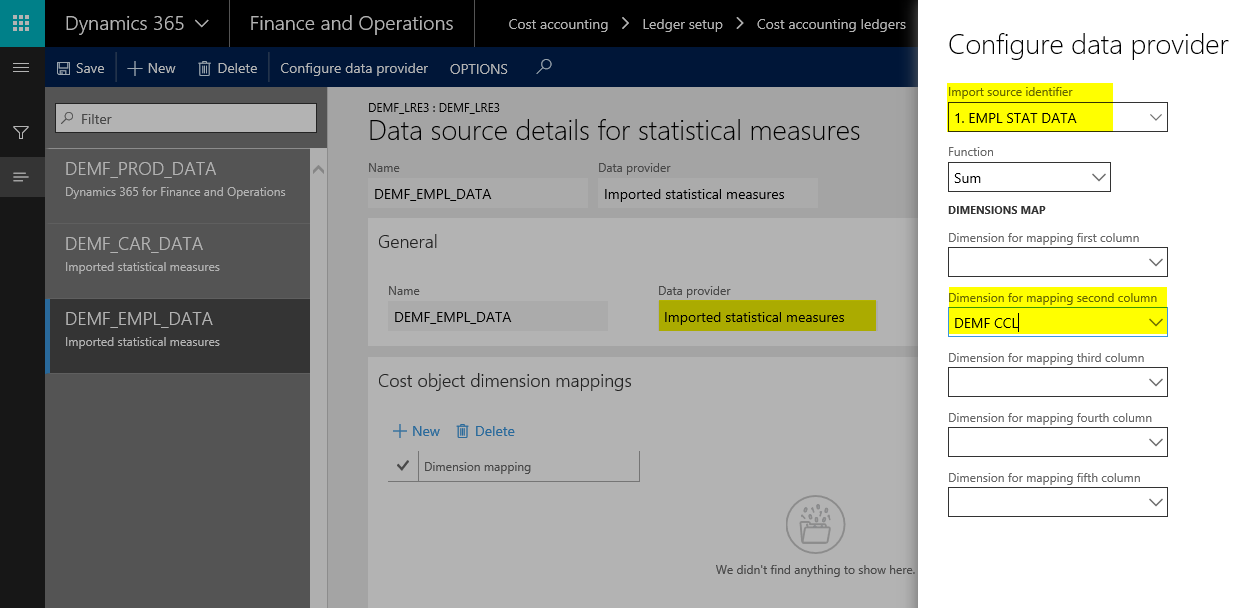Click the search magnifier in action bar

click(543, 67)
